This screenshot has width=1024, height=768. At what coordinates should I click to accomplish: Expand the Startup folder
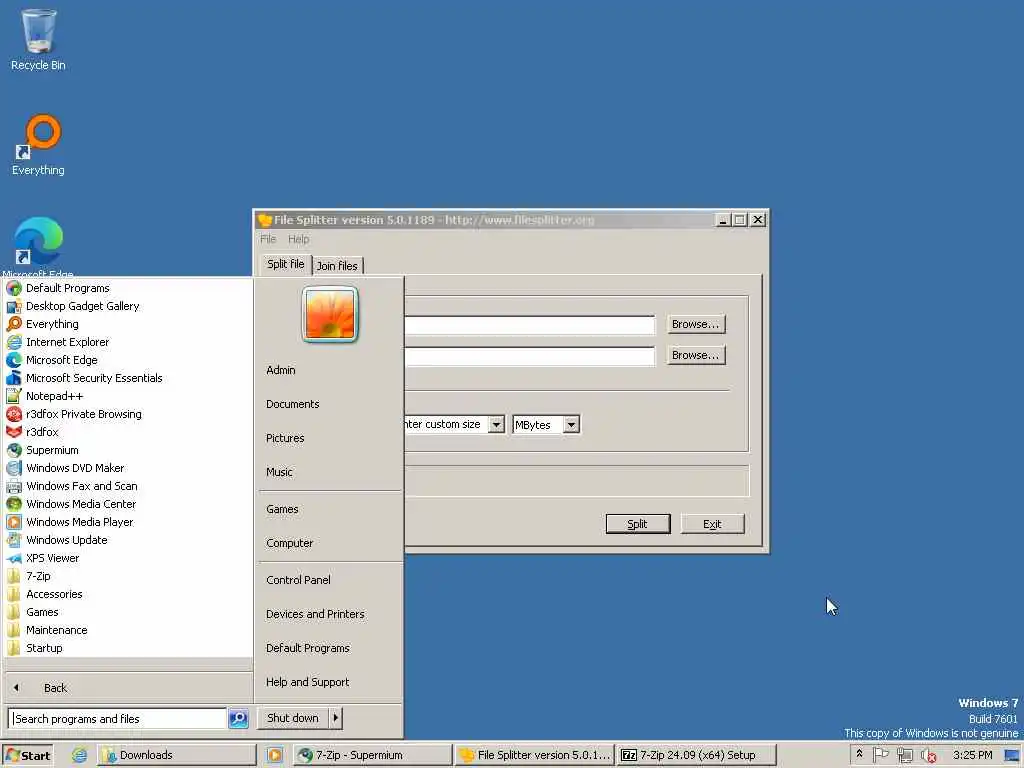[x=44, y=648]
